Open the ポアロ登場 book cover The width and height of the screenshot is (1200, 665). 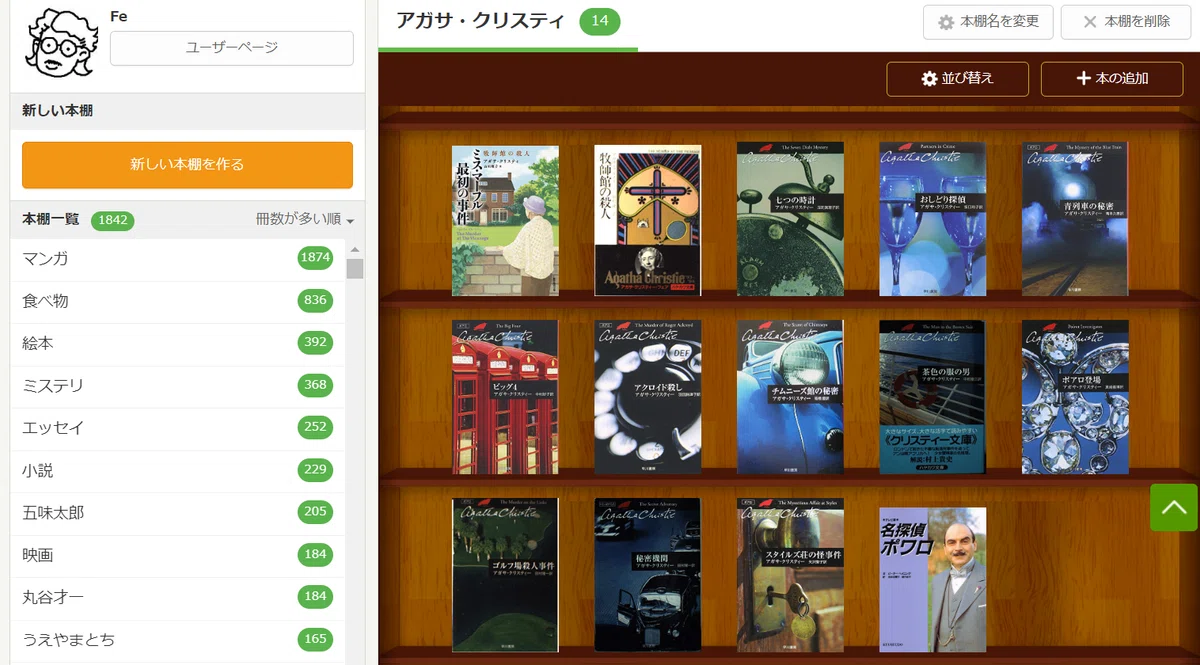pos(1075,397)
